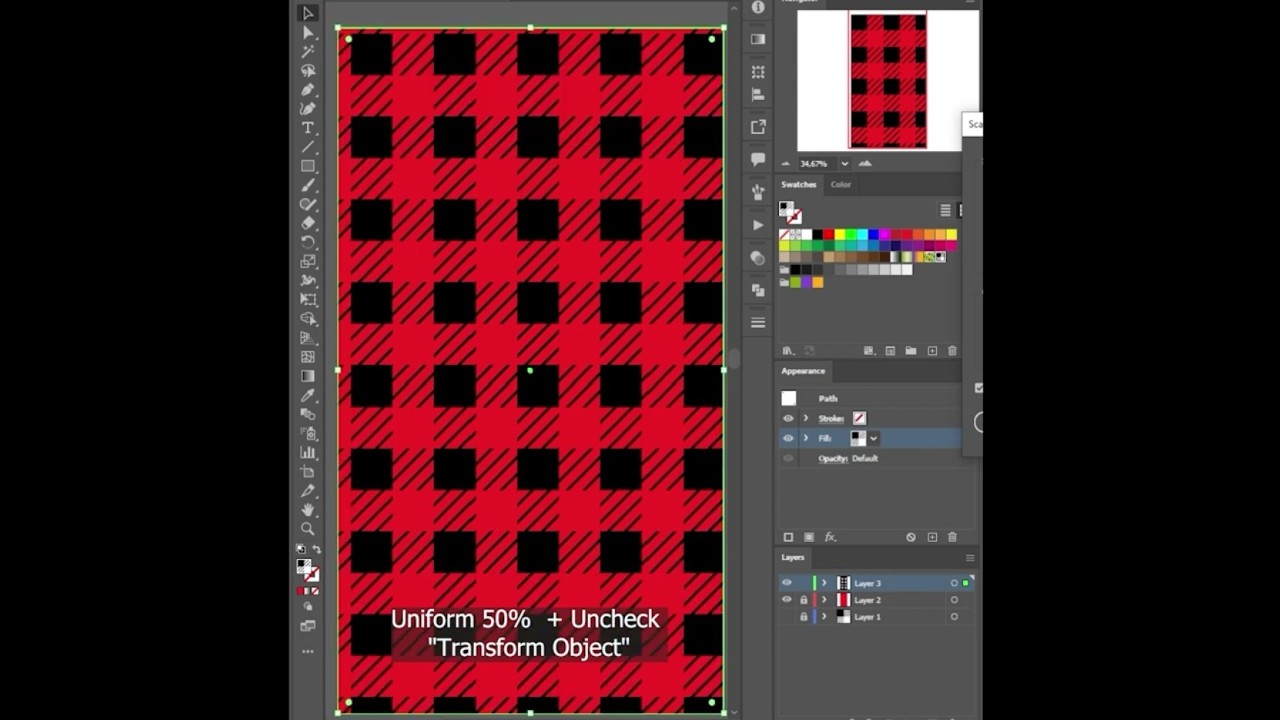This screenshot has height=720, width=1280.
Task: Select the Perspective Grid tool
Action: (x=308, y=338)
